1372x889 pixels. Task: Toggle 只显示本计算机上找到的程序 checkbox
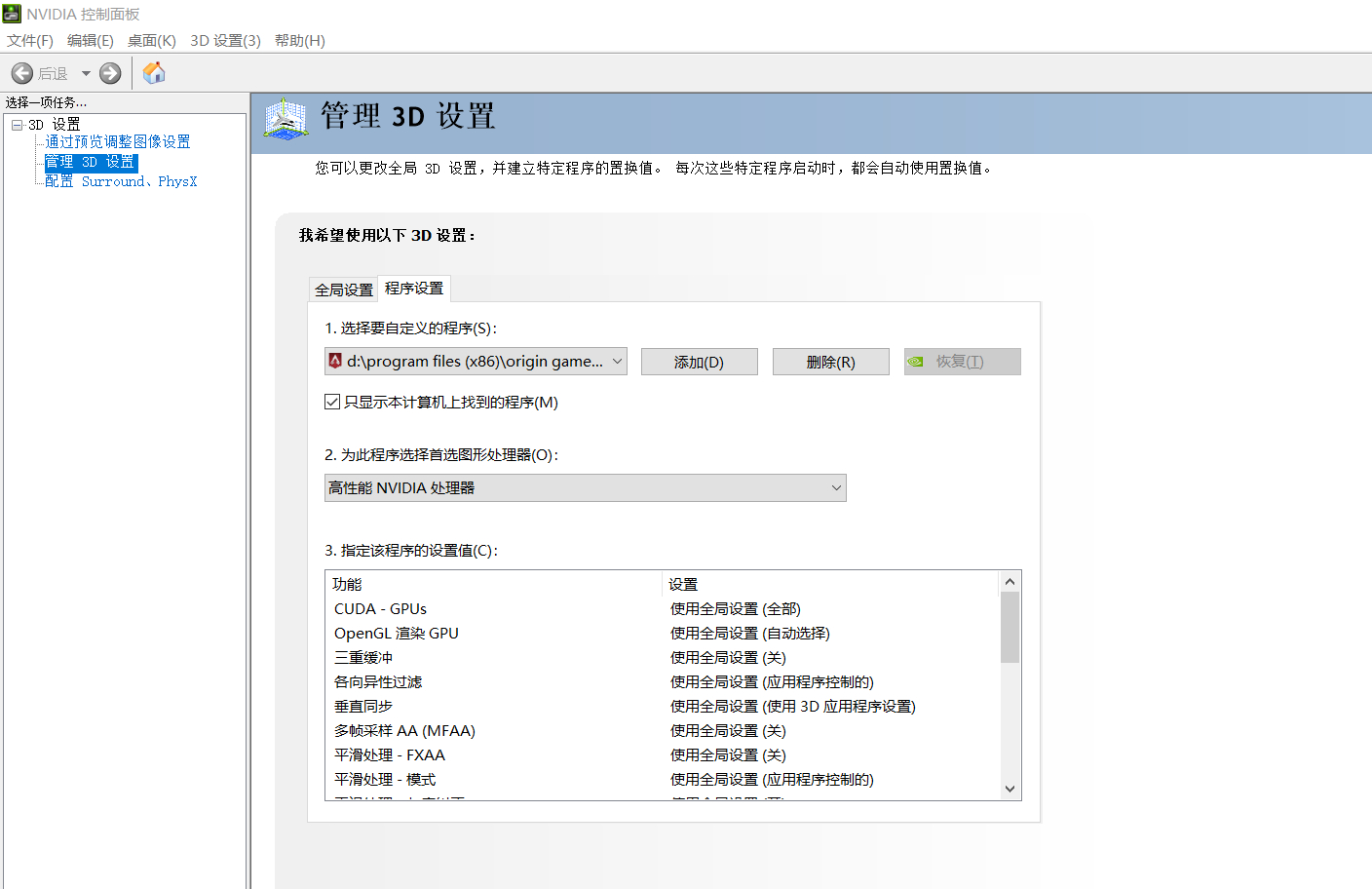[x=332, y=402]
